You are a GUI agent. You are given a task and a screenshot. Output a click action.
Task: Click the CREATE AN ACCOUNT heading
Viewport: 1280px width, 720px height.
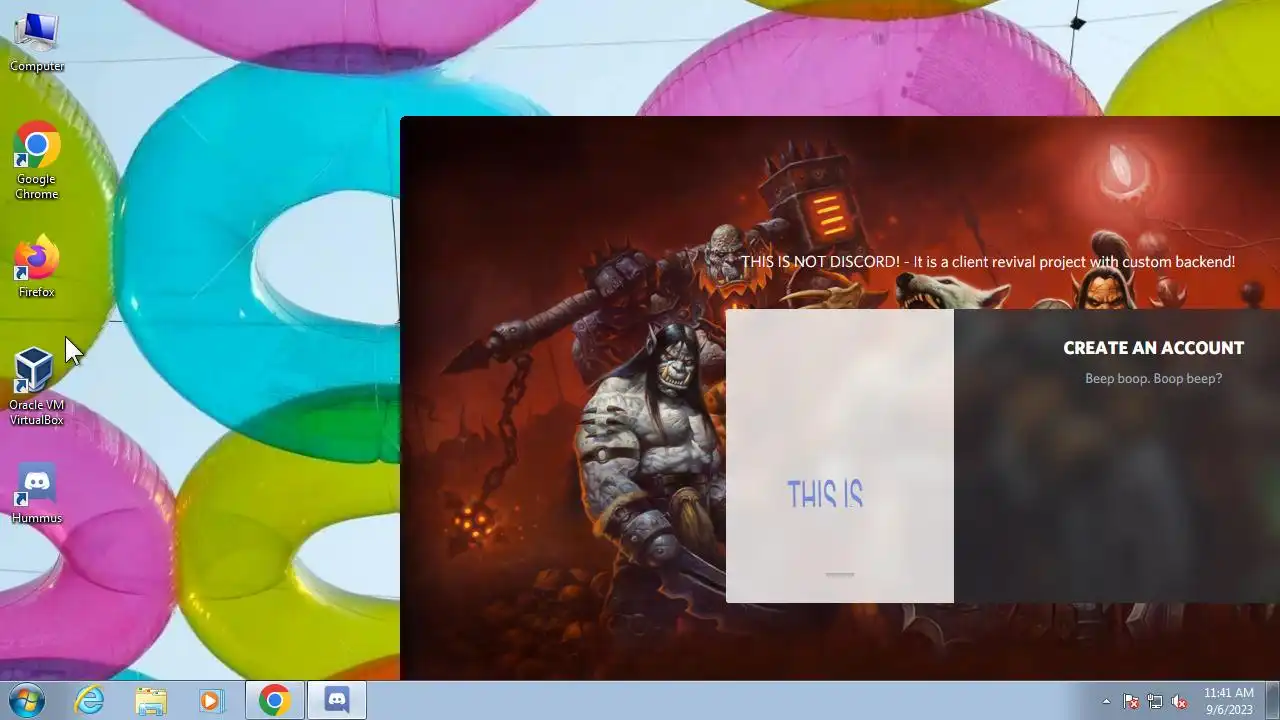pos(1153,348)
